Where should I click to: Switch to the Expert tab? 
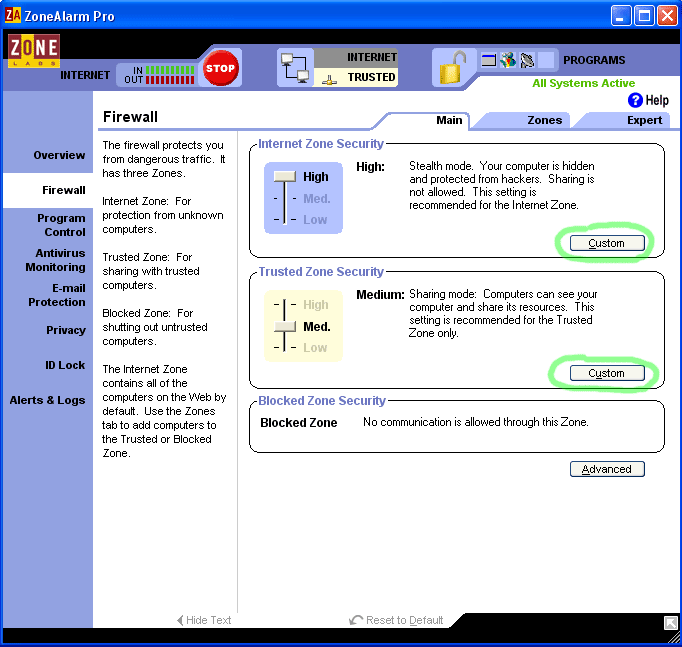click(x=644, y=120)
